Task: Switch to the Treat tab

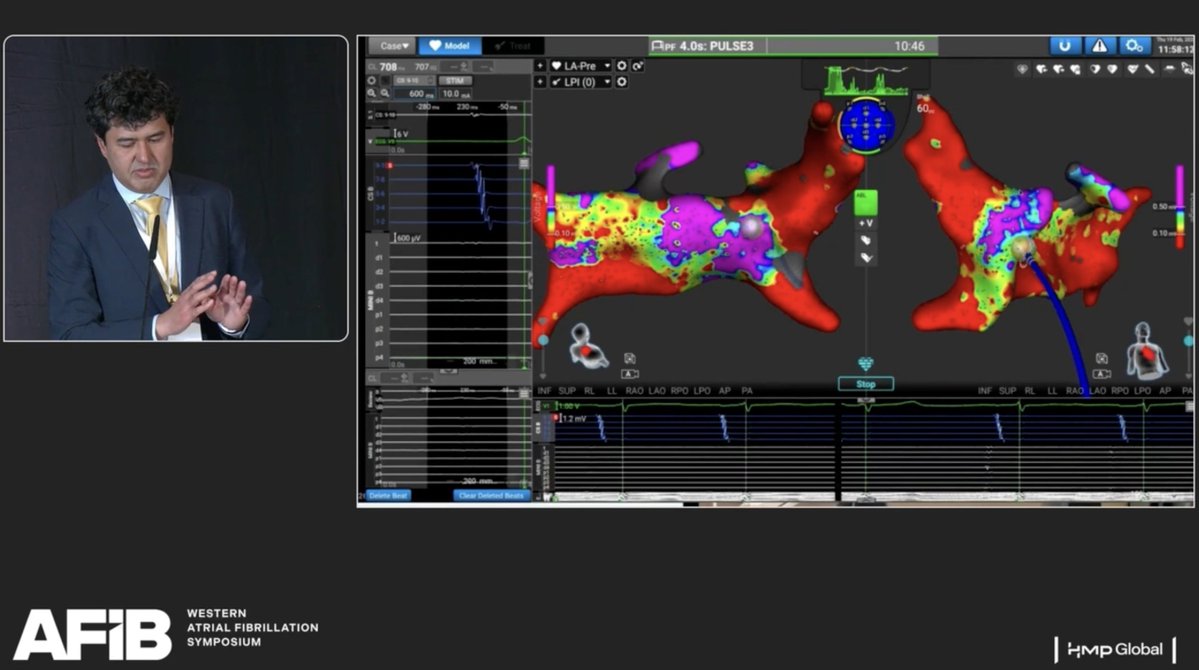Action: pos(513,46)
